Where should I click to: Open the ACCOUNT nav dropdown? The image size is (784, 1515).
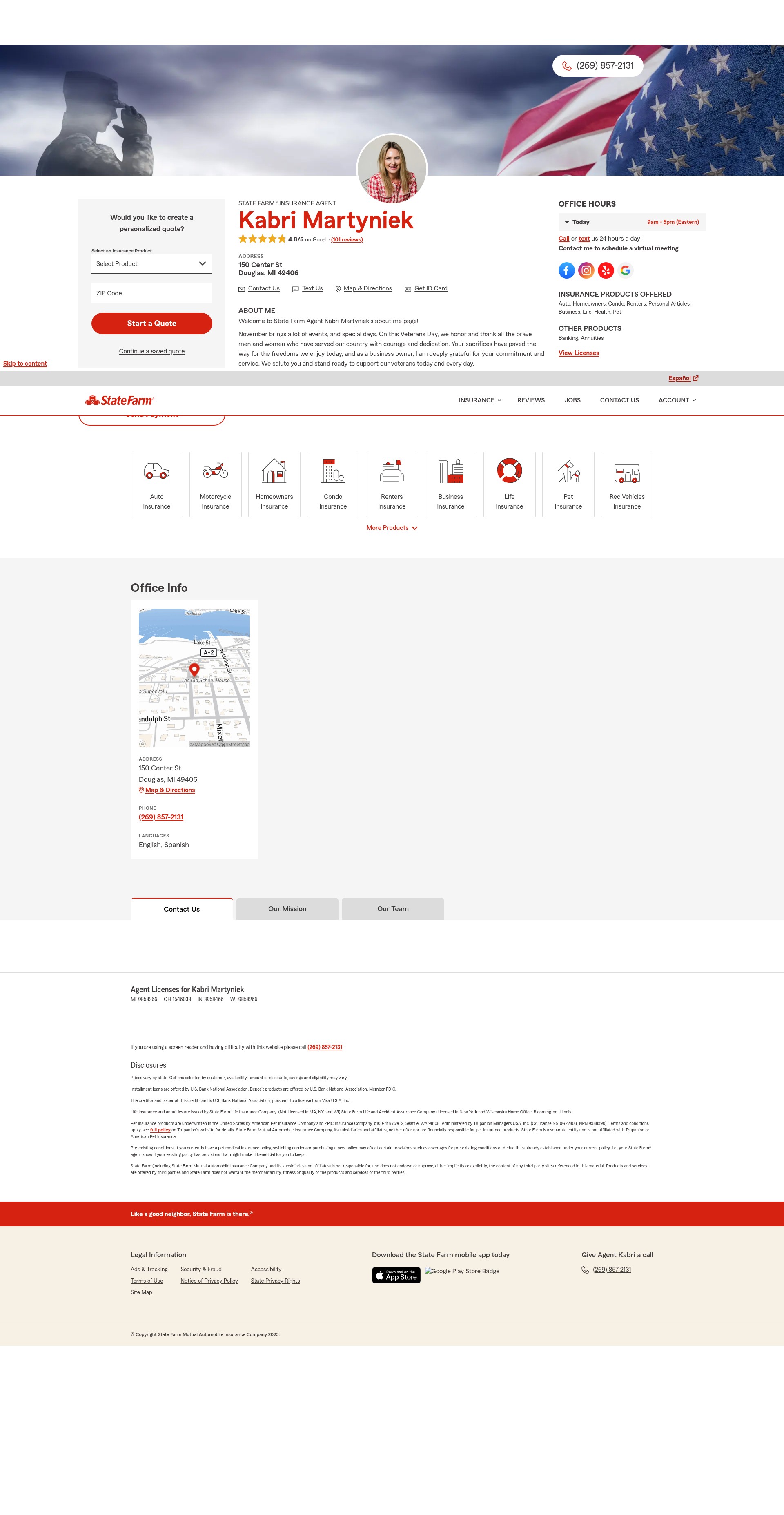pyautogui.click(x=677, y=401)
